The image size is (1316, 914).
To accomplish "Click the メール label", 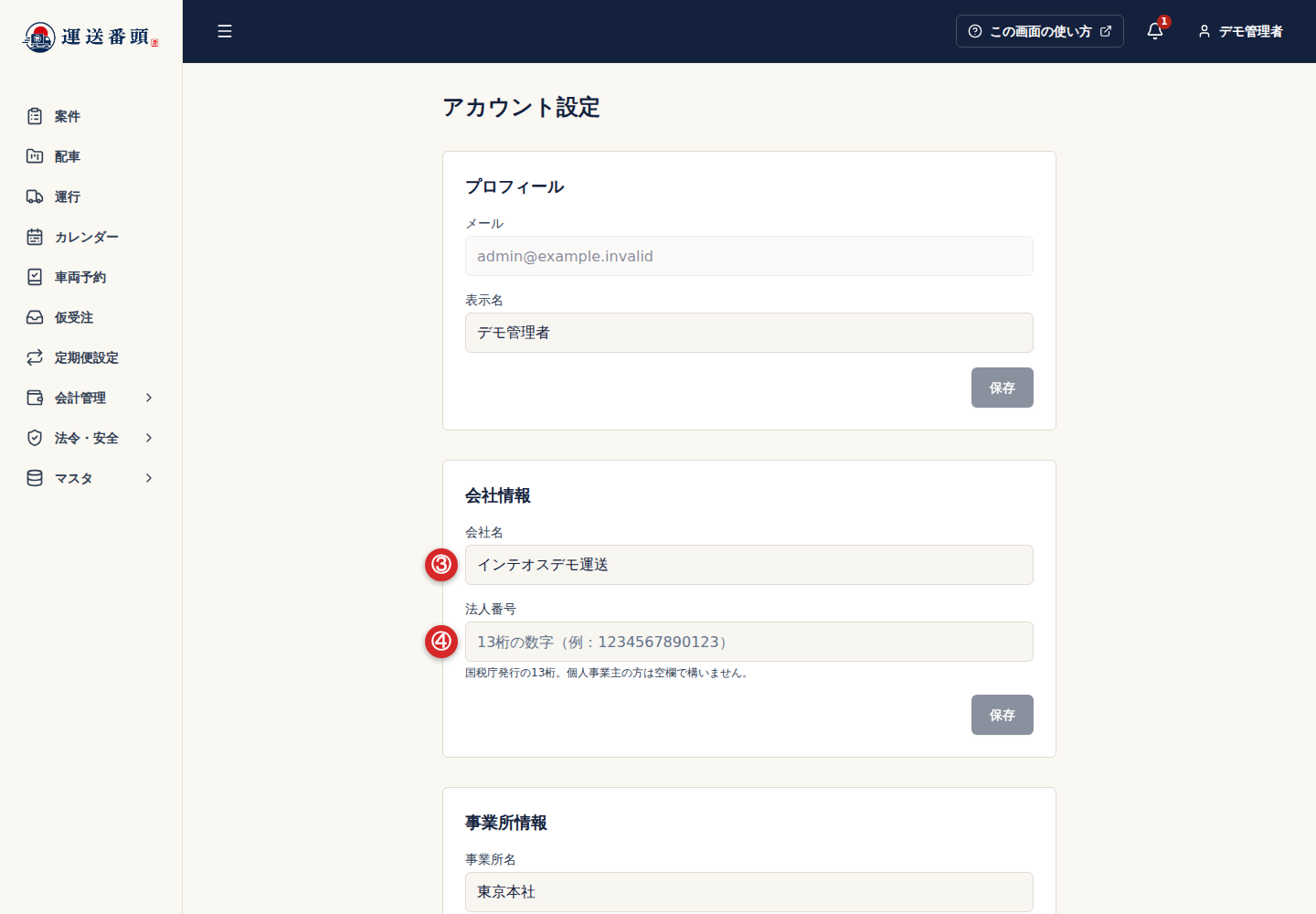I will 484,223.
